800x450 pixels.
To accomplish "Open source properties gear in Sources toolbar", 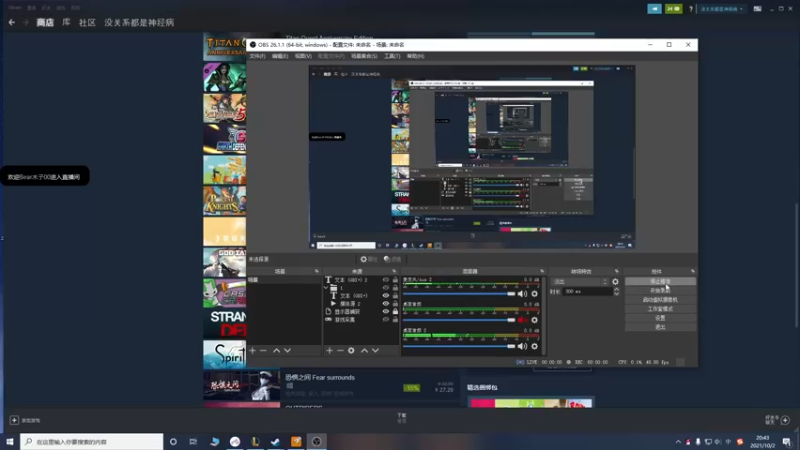I will tap(351, 351).
